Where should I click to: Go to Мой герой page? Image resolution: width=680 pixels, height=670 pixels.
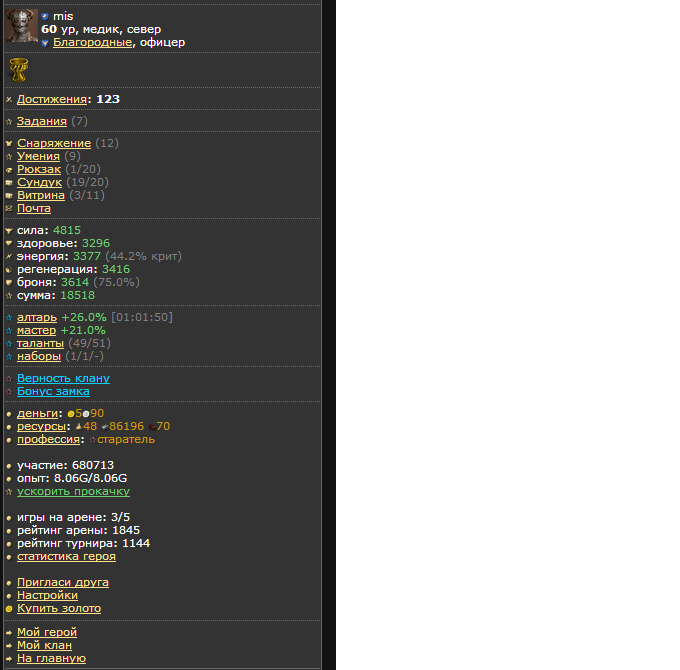tap(47, 632)
